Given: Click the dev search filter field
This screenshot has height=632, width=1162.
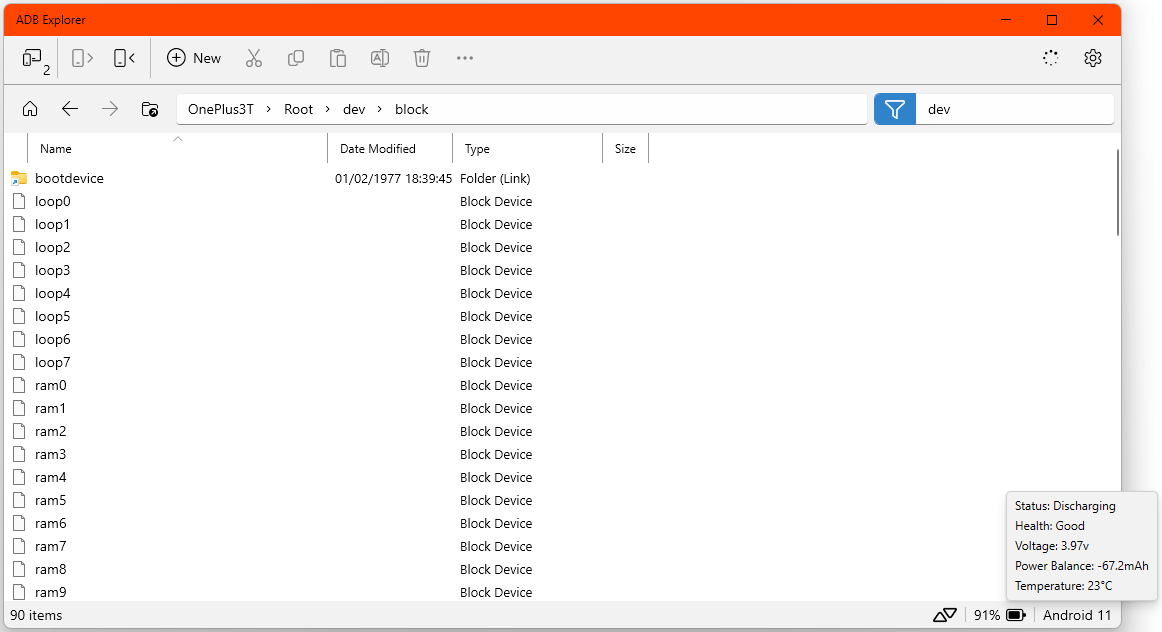Looking at the screenshot, I should (x=1015, y=109).
